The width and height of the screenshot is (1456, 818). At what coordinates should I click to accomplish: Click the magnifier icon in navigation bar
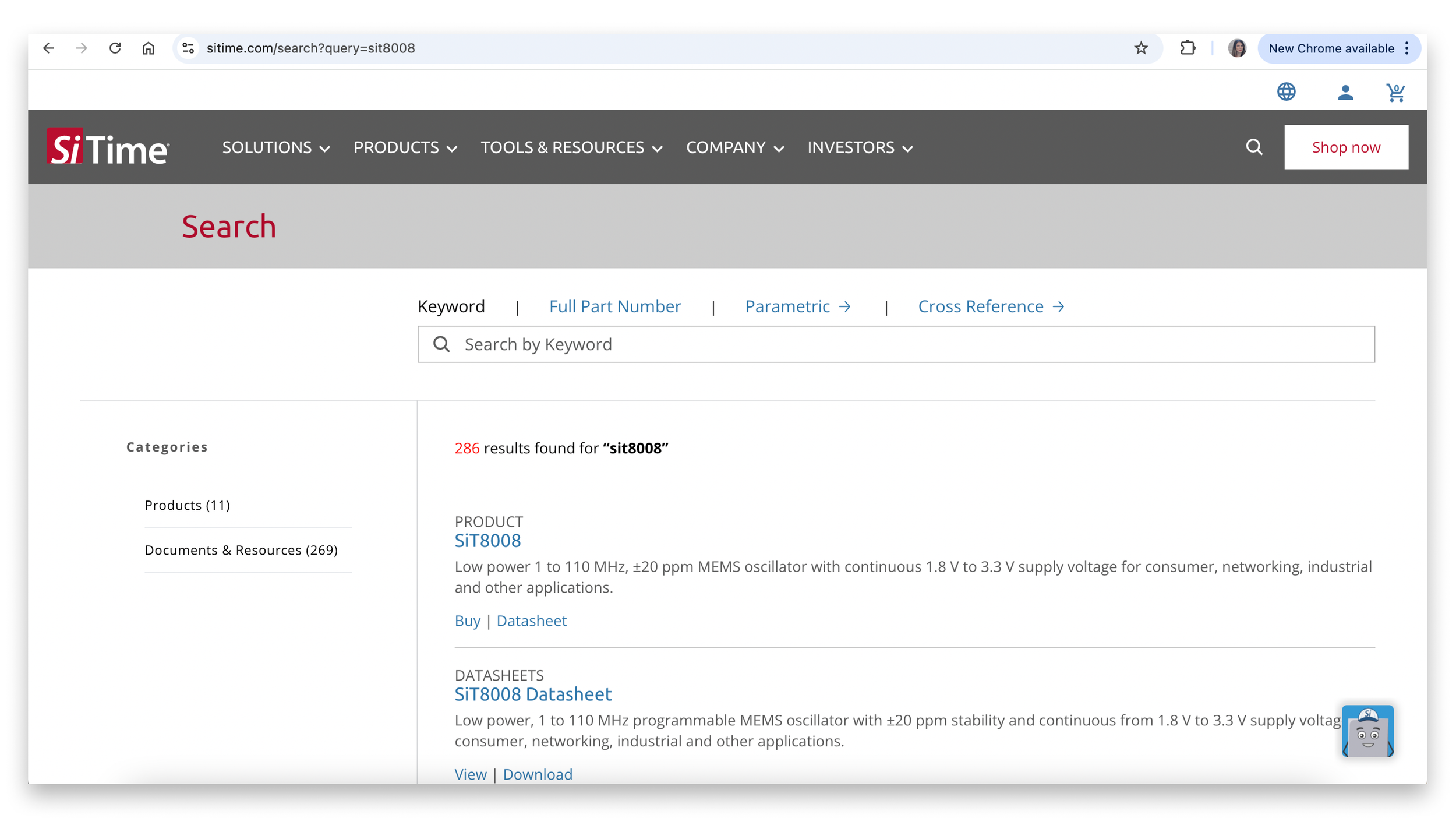tap(1254, 147)
